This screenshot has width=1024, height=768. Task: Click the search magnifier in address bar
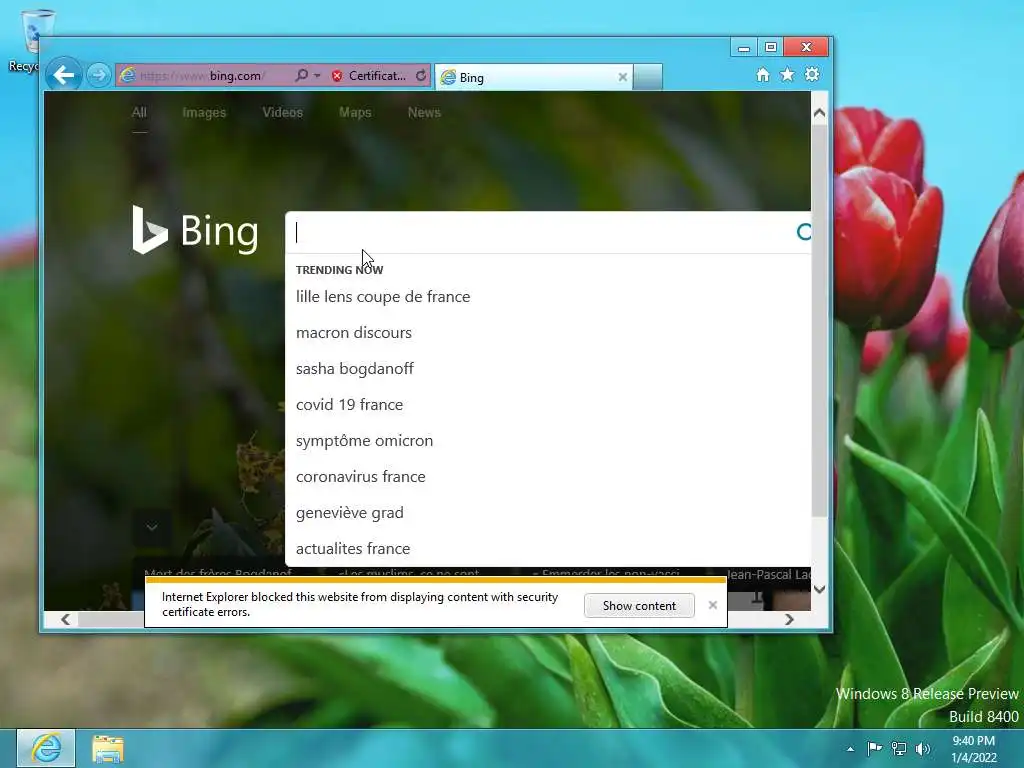pyautogui.click(x=301, y=75)
